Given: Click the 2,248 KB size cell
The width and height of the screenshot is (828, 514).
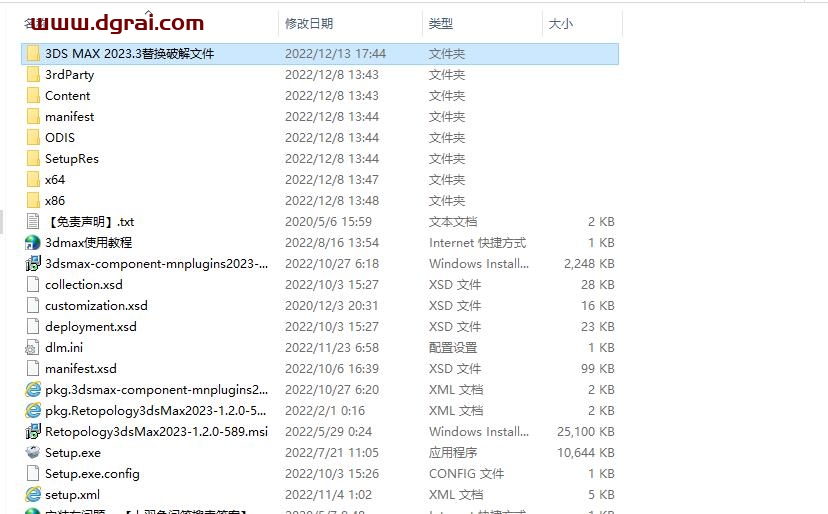Looking at the screenshot, I should [x=589, y=264].
